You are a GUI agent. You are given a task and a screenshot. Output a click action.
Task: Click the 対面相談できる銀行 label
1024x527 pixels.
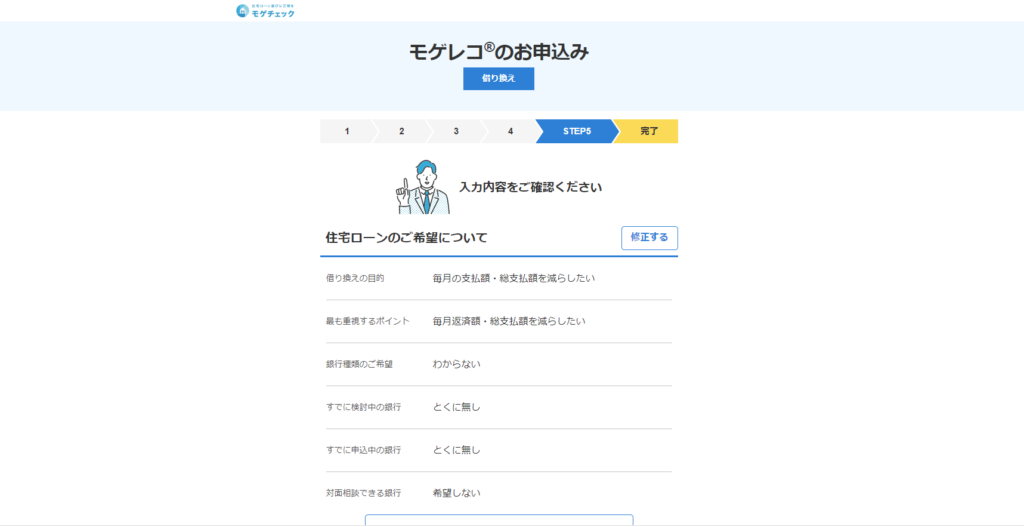coord(363,494)
